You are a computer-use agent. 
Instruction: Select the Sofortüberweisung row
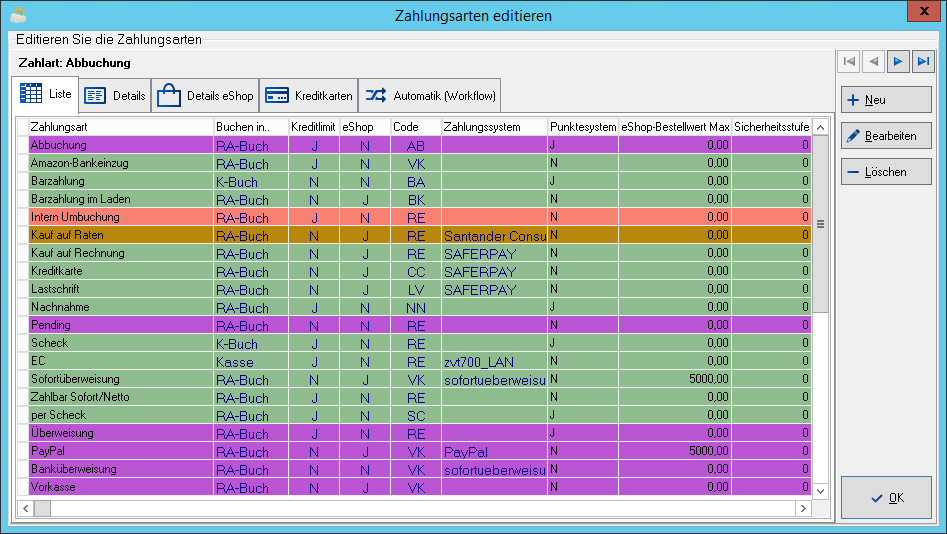tap(420, 379)
